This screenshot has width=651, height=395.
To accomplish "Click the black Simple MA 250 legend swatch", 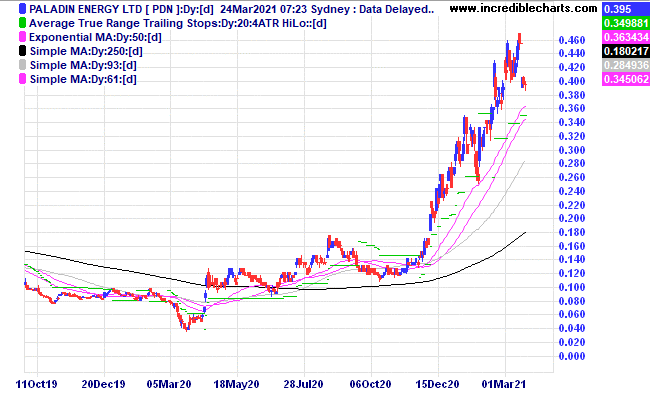I will [x=22, y=51].
